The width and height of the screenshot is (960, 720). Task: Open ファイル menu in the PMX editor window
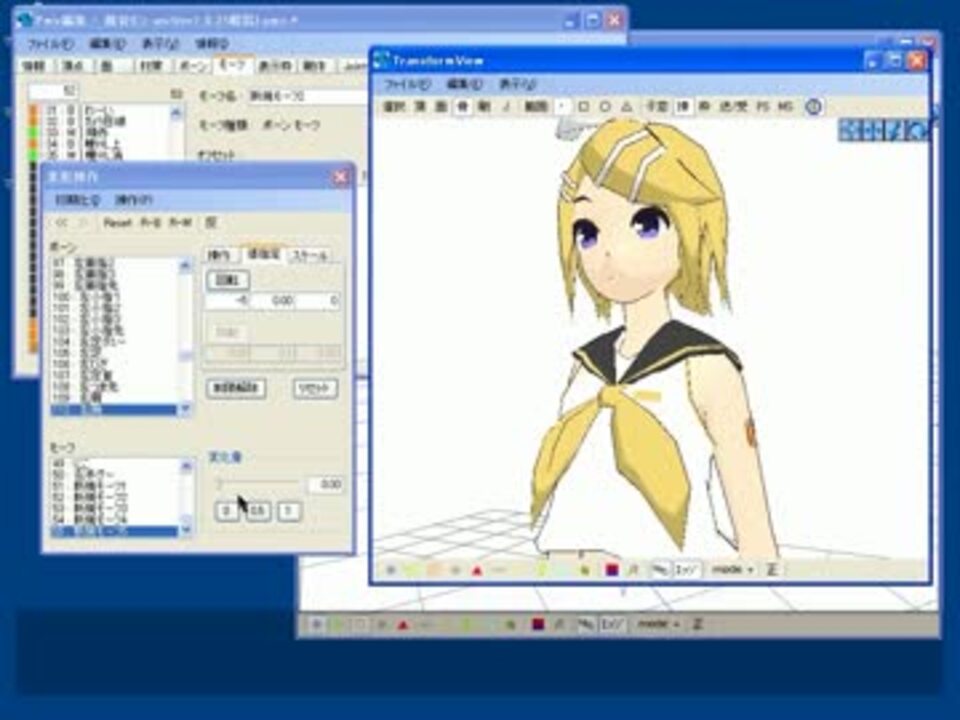point(51,43)
